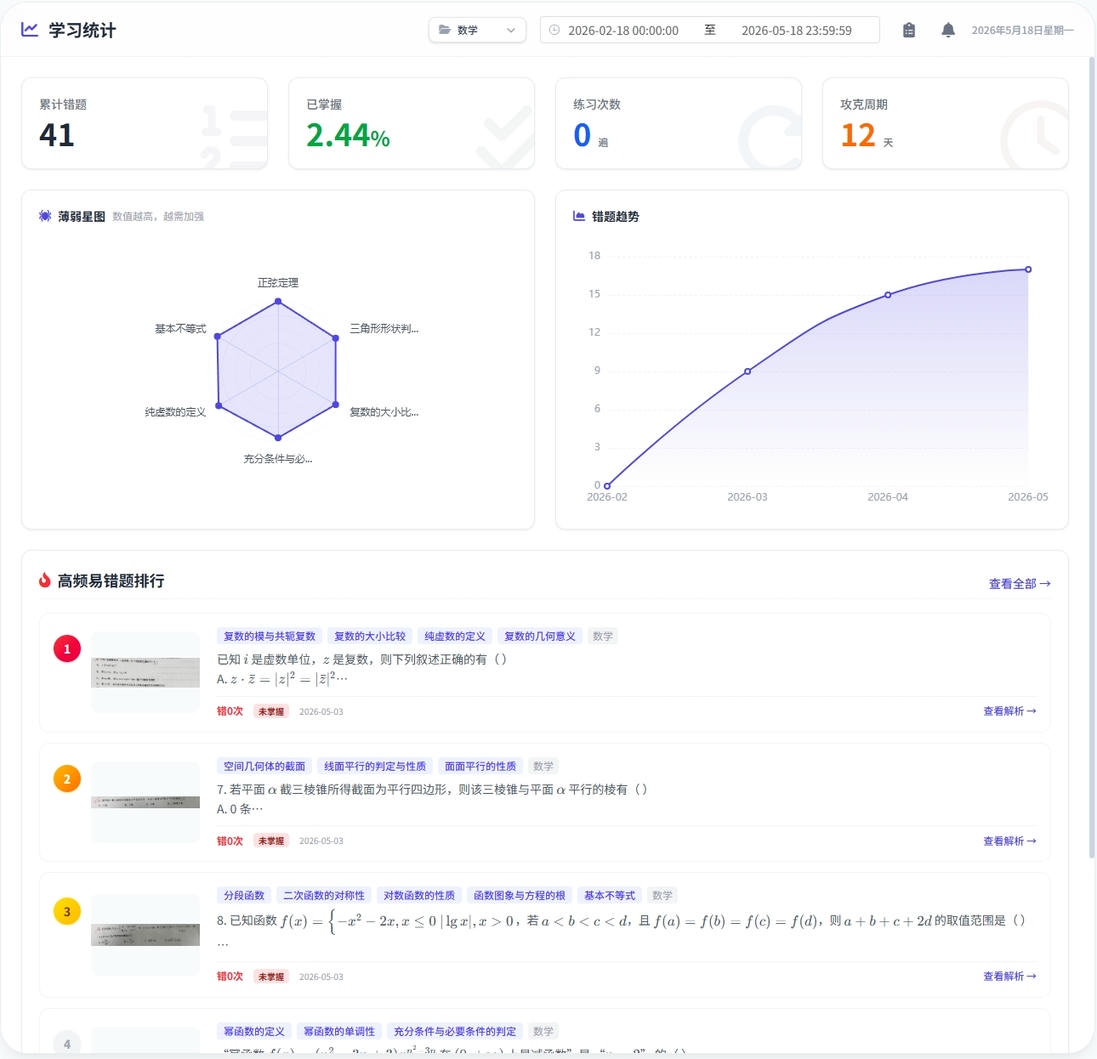This screenshot has width=1097, height=1059.
Task: Select the 分段函数 tag
Action: [x=244, y=895]
